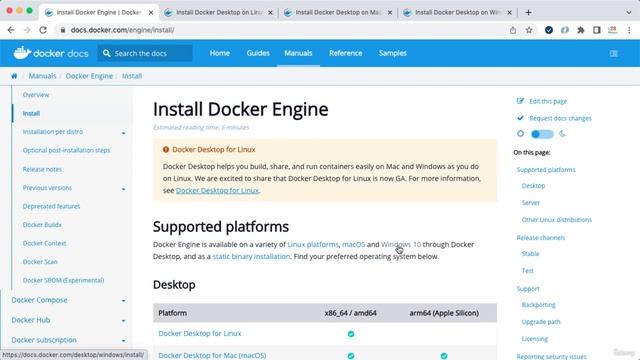The width and height of the screenshot is (640, 360).
Task: Switch to the Install Docker Desktop on Windows tab
Action: point(458,13)
